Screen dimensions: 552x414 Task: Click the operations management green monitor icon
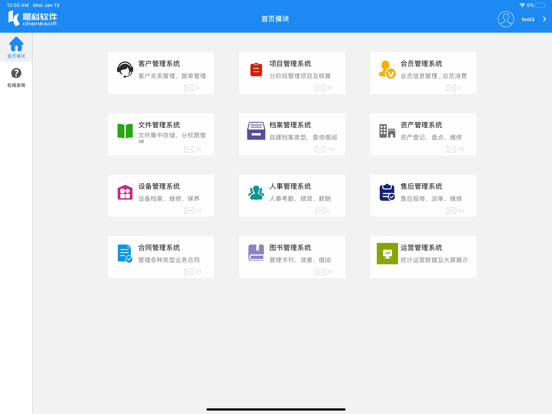(x=387, y=253)
